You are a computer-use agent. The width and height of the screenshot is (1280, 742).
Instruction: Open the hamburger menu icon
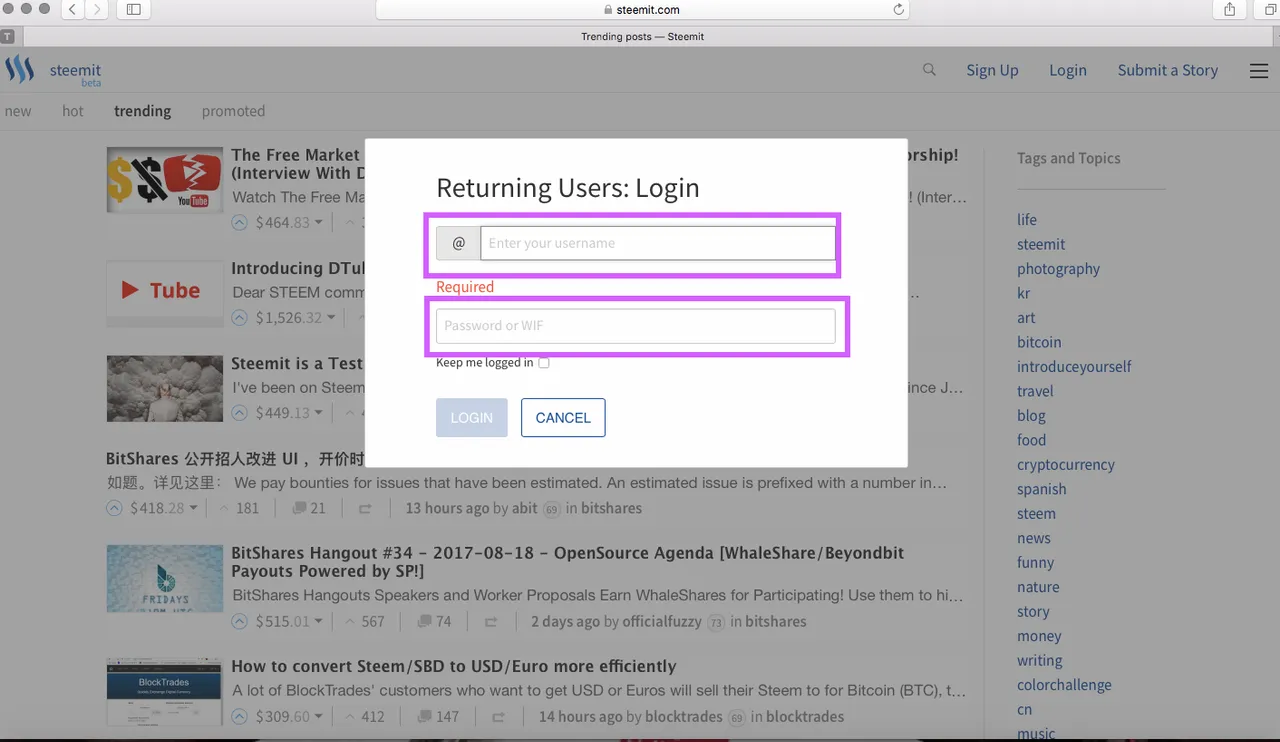[x=1259, y=71]
